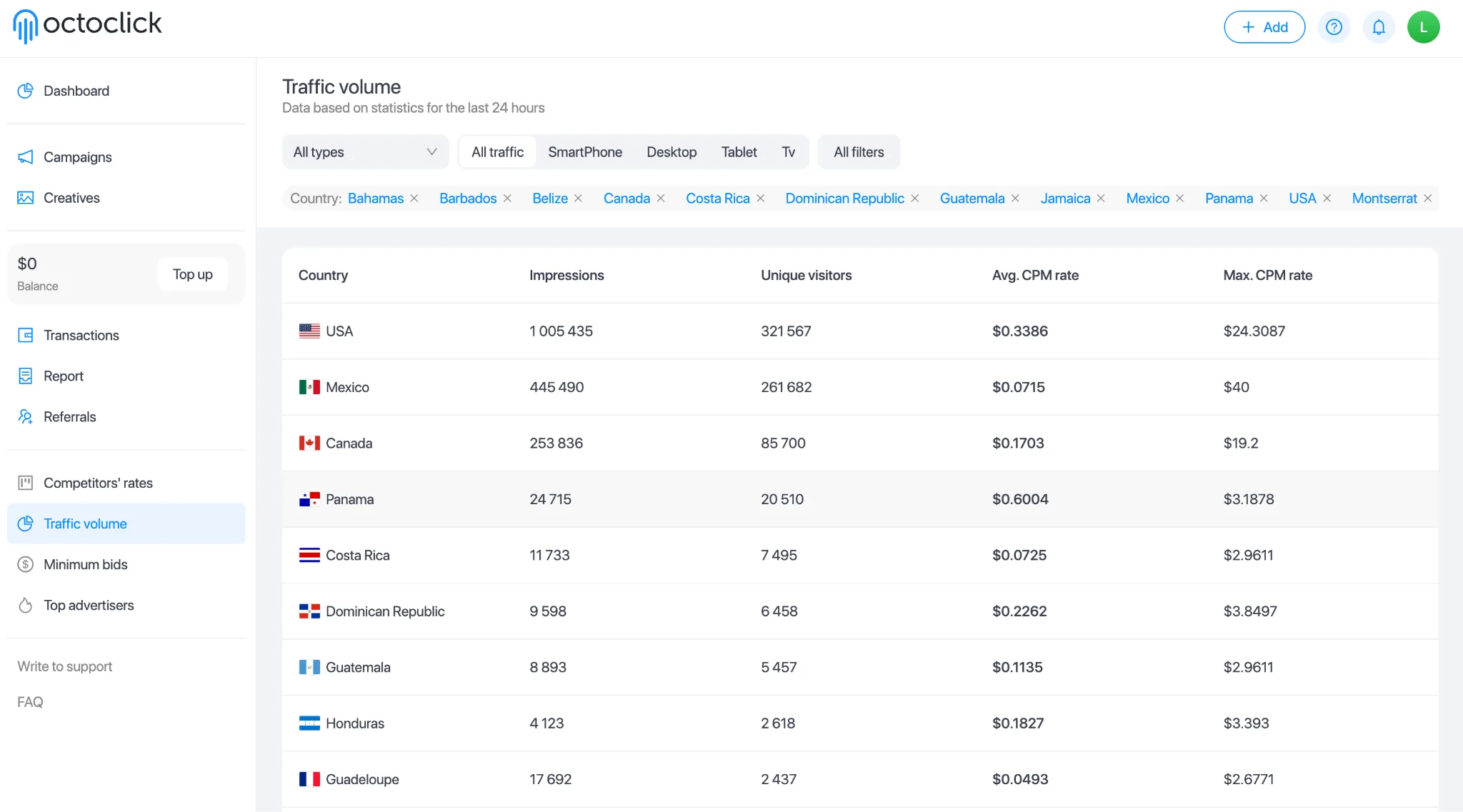Click the Costa Rica flag in table

coord(309,556)
